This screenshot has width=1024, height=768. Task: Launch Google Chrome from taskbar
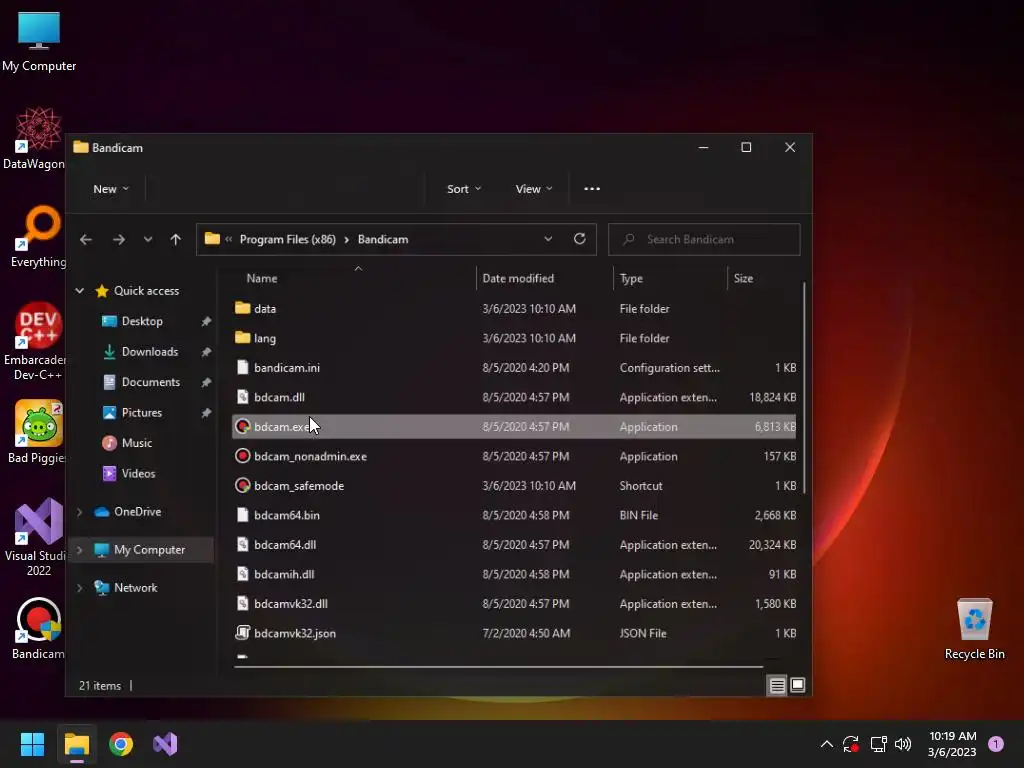(121, 744)
